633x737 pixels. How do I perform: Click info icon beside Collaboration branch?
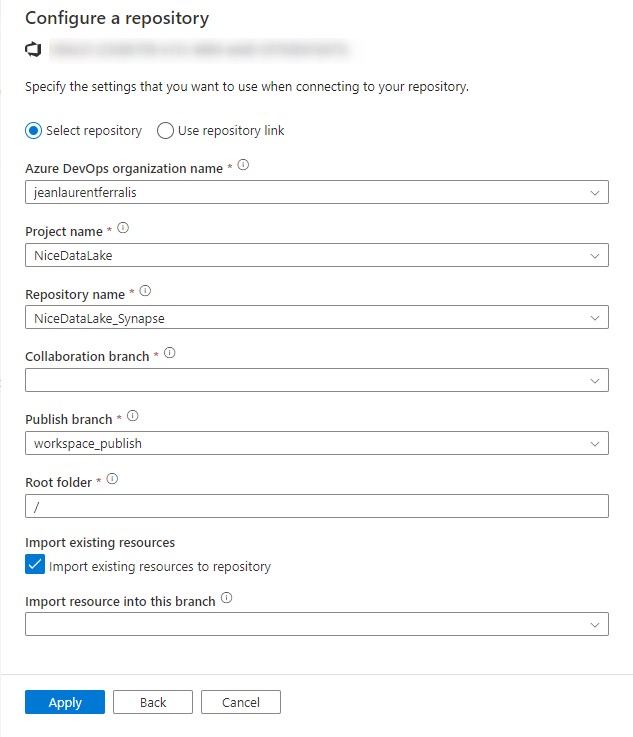click(x=170, y=353)
